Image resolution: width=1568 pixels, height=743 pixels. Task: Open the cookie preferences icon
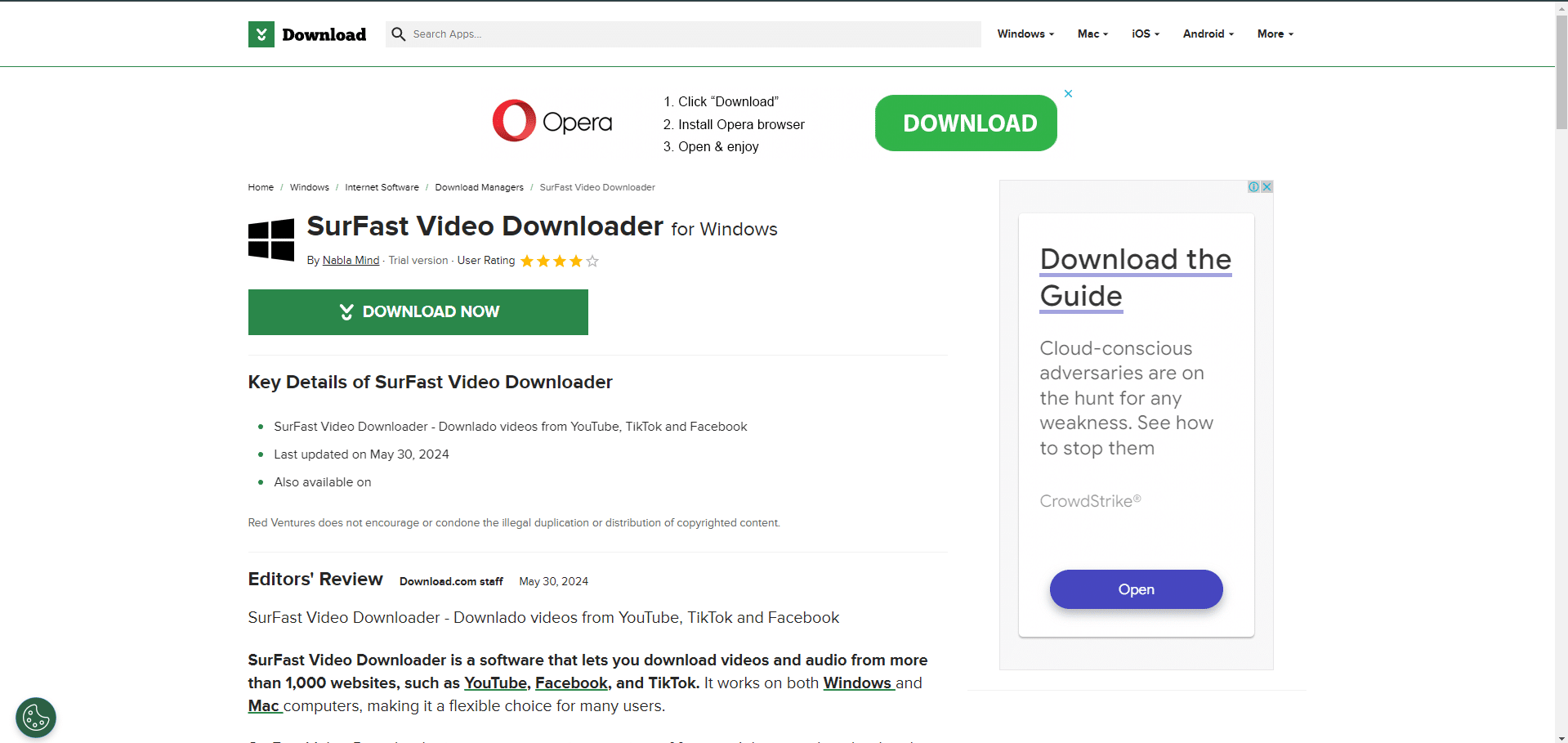click(x=35, y=717)
